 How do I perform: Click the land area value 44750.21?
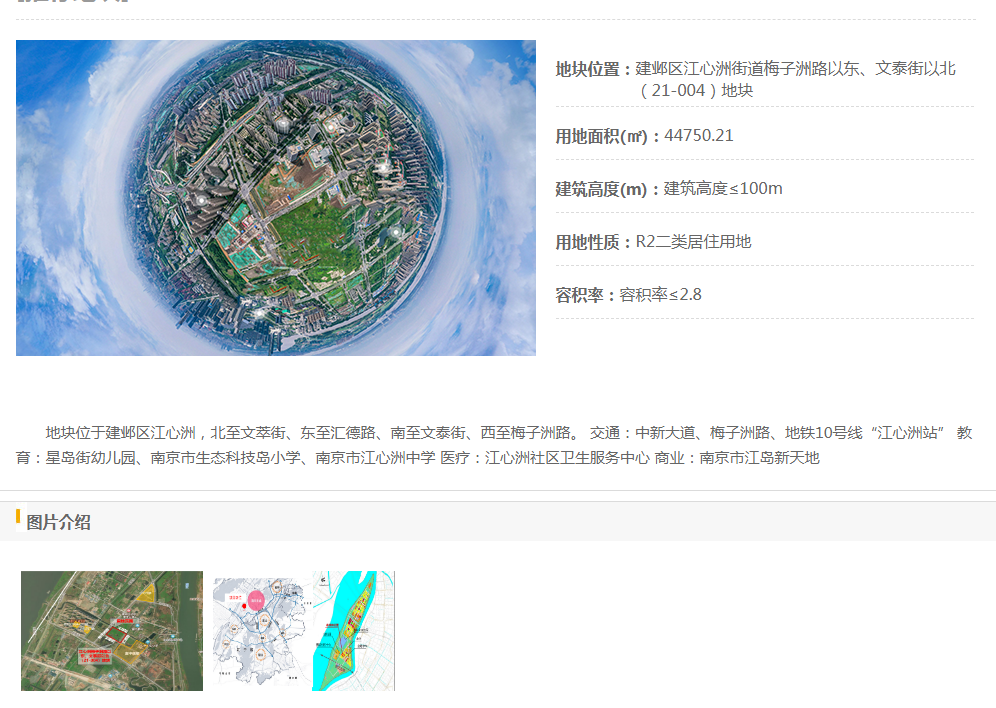tap(698, 135)
